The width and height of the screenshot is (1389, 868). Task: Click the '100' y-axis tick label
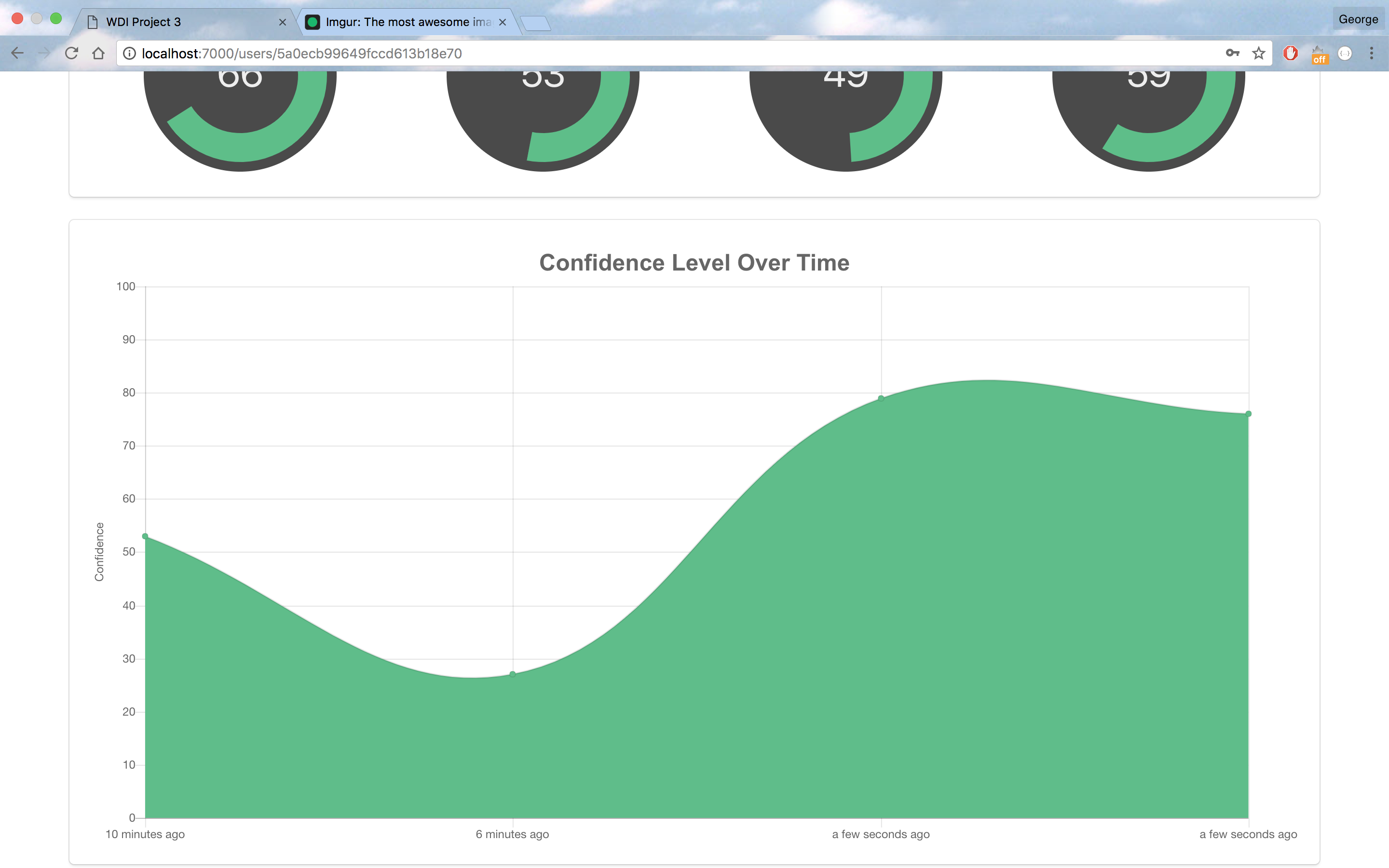(x=126, y=286)
